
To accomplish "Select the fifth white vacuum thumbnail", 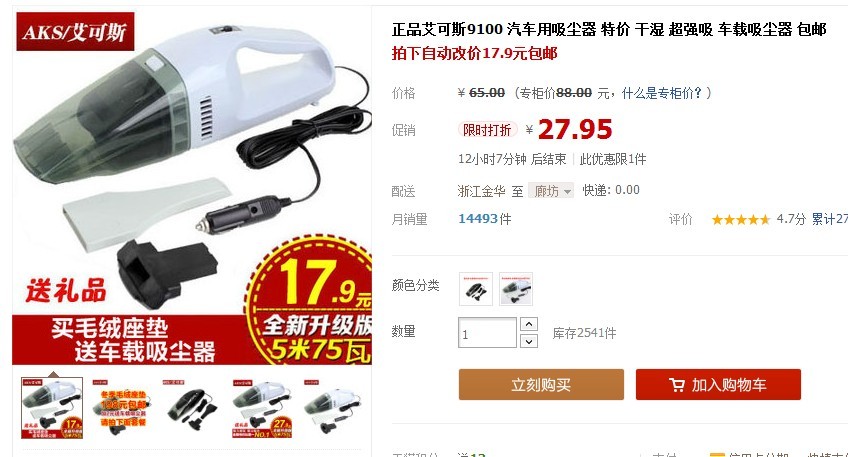I will coord(333,408).
